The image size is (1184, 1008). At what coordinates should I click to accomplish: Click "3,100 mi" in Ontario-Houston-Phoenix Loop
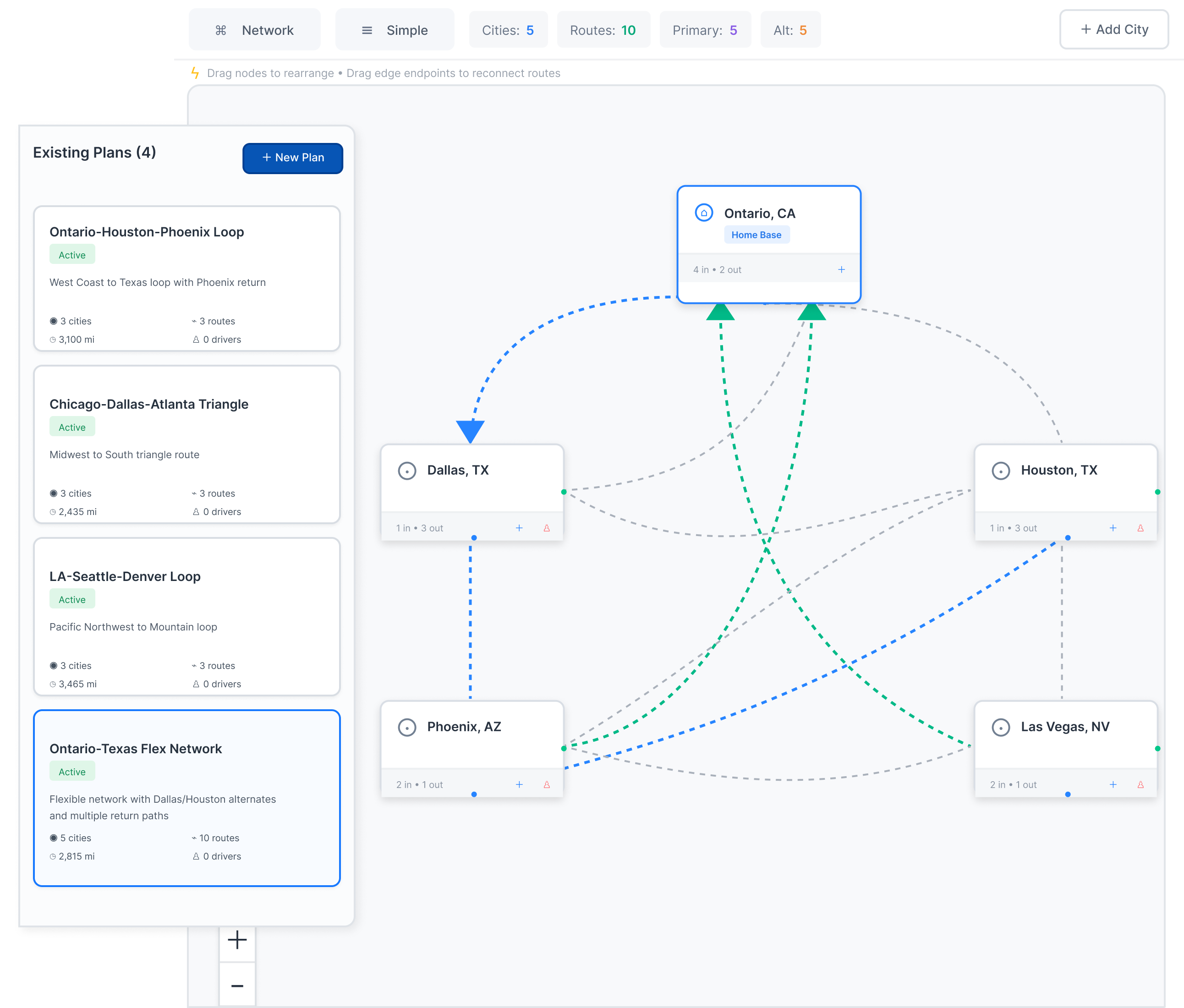77,340
